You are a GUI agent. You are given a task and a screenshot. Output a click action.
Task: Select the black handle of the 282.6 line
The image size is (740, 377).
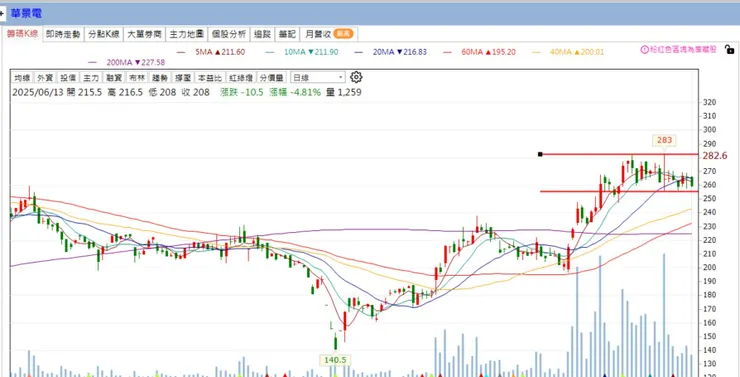pos(540,154)
